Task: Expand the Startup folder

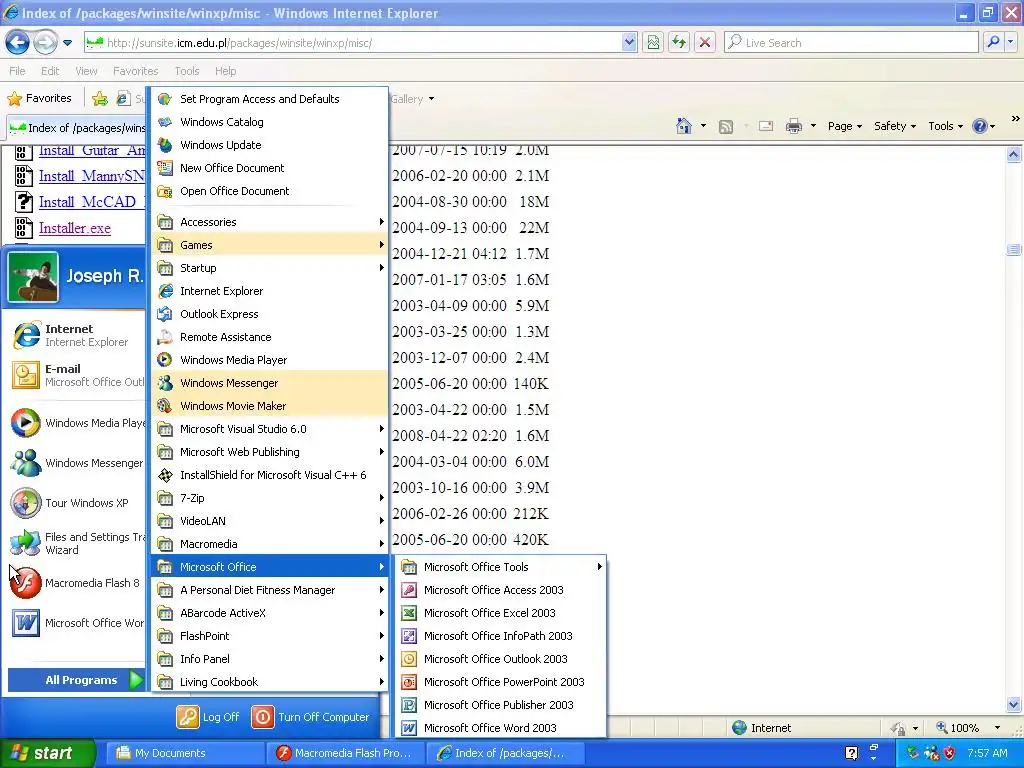Action: click(x=270, y=268)
